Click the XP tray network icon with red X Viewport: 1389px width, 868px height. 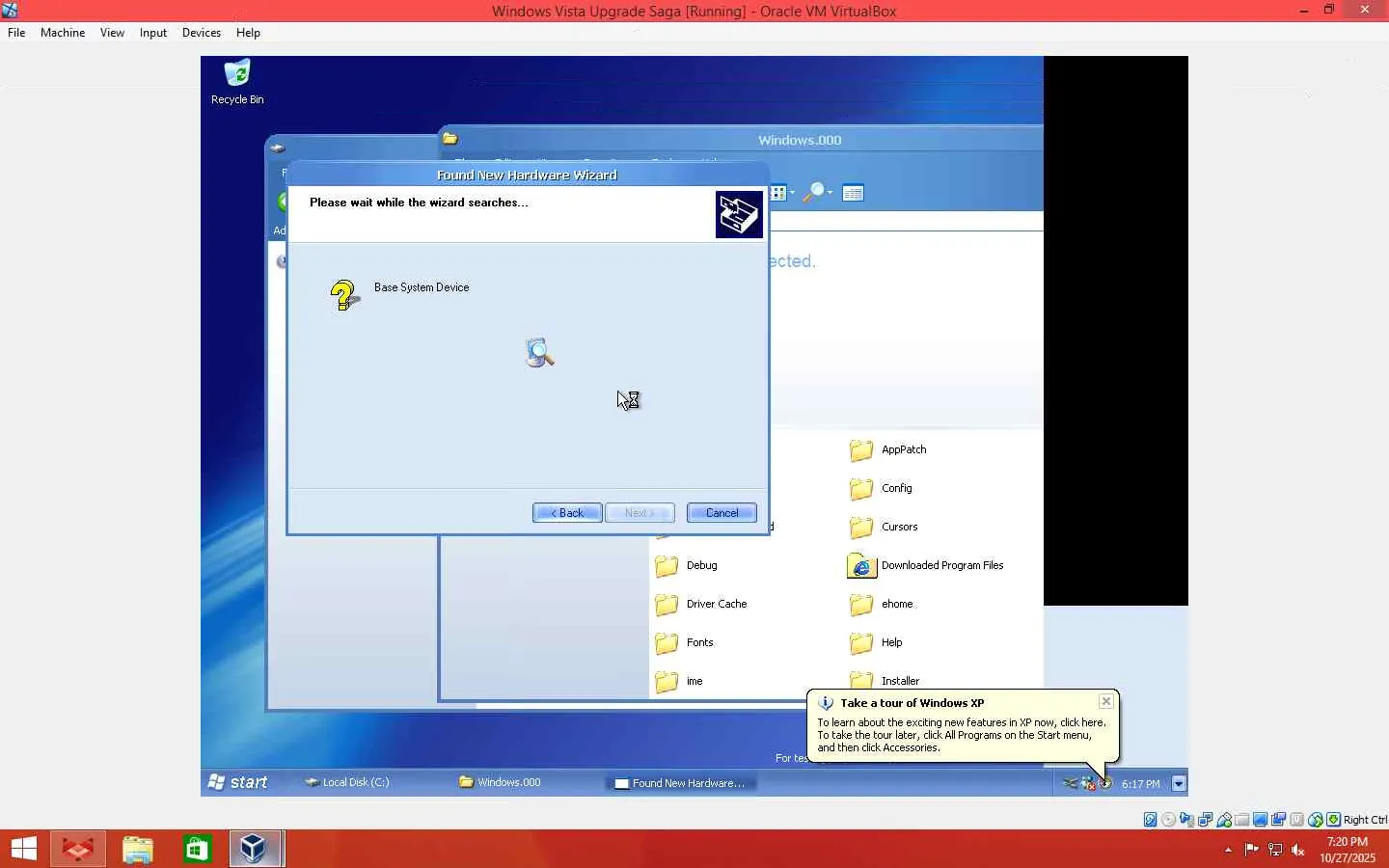[x=1088, y=783]
